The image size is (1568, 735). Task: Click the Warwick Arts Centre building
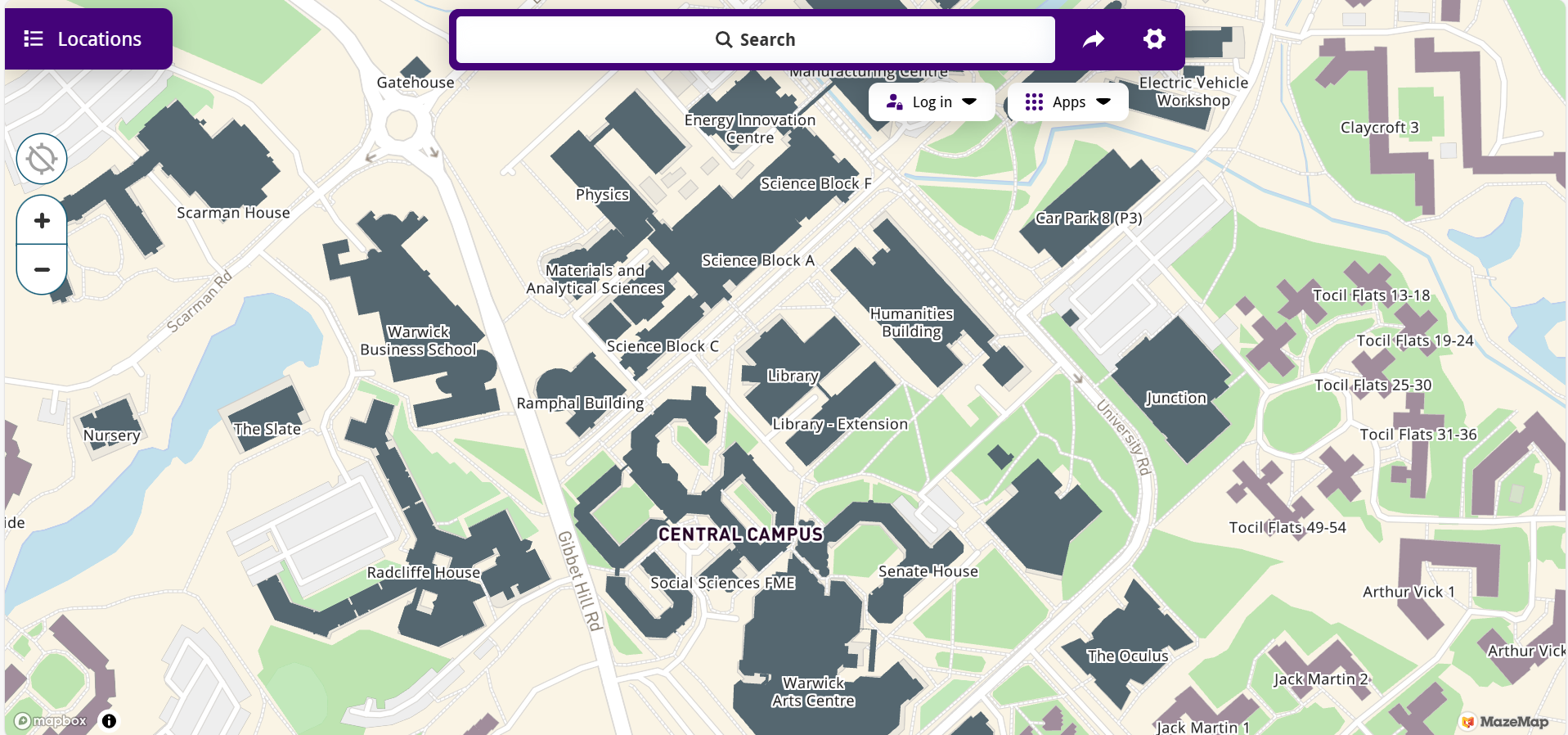tap(813, 692)
